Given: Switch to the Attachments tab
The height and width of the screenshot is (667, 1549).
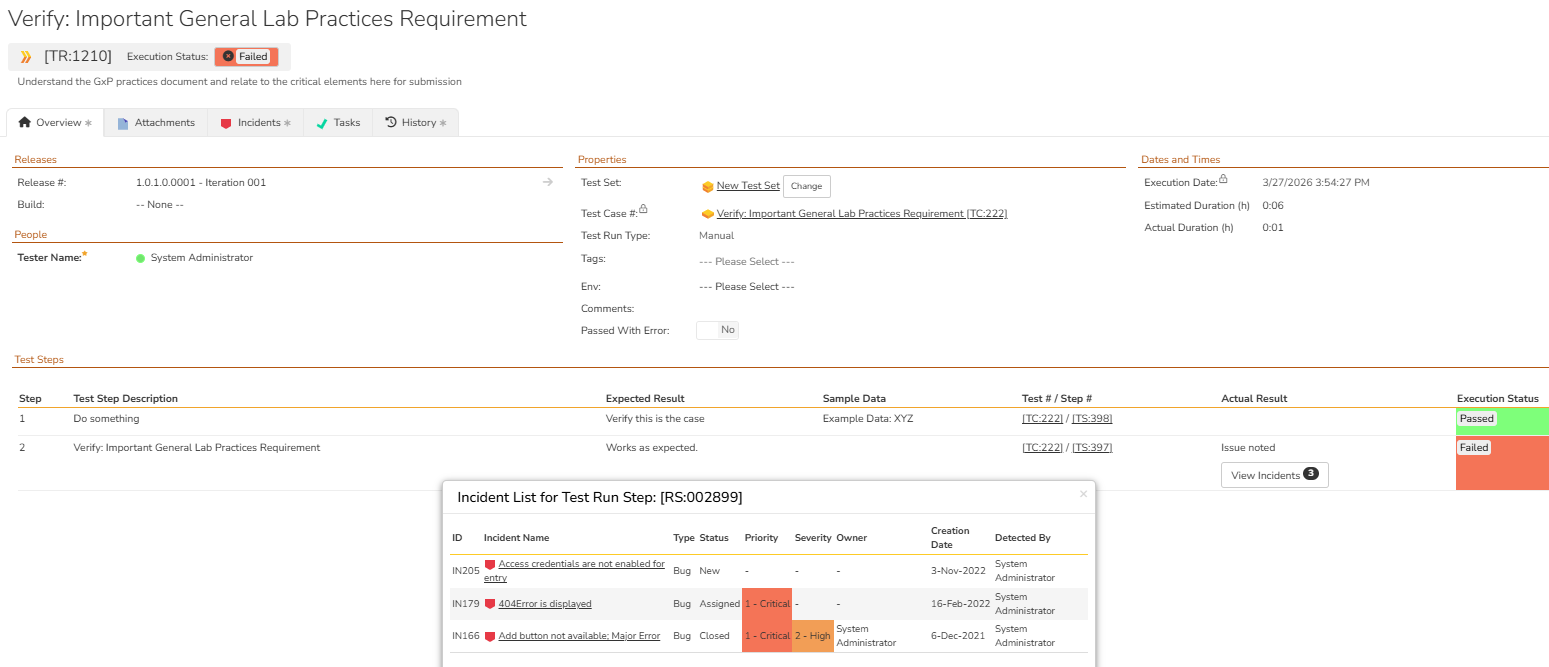Looking at the screenshot, I should coord(156,123).
